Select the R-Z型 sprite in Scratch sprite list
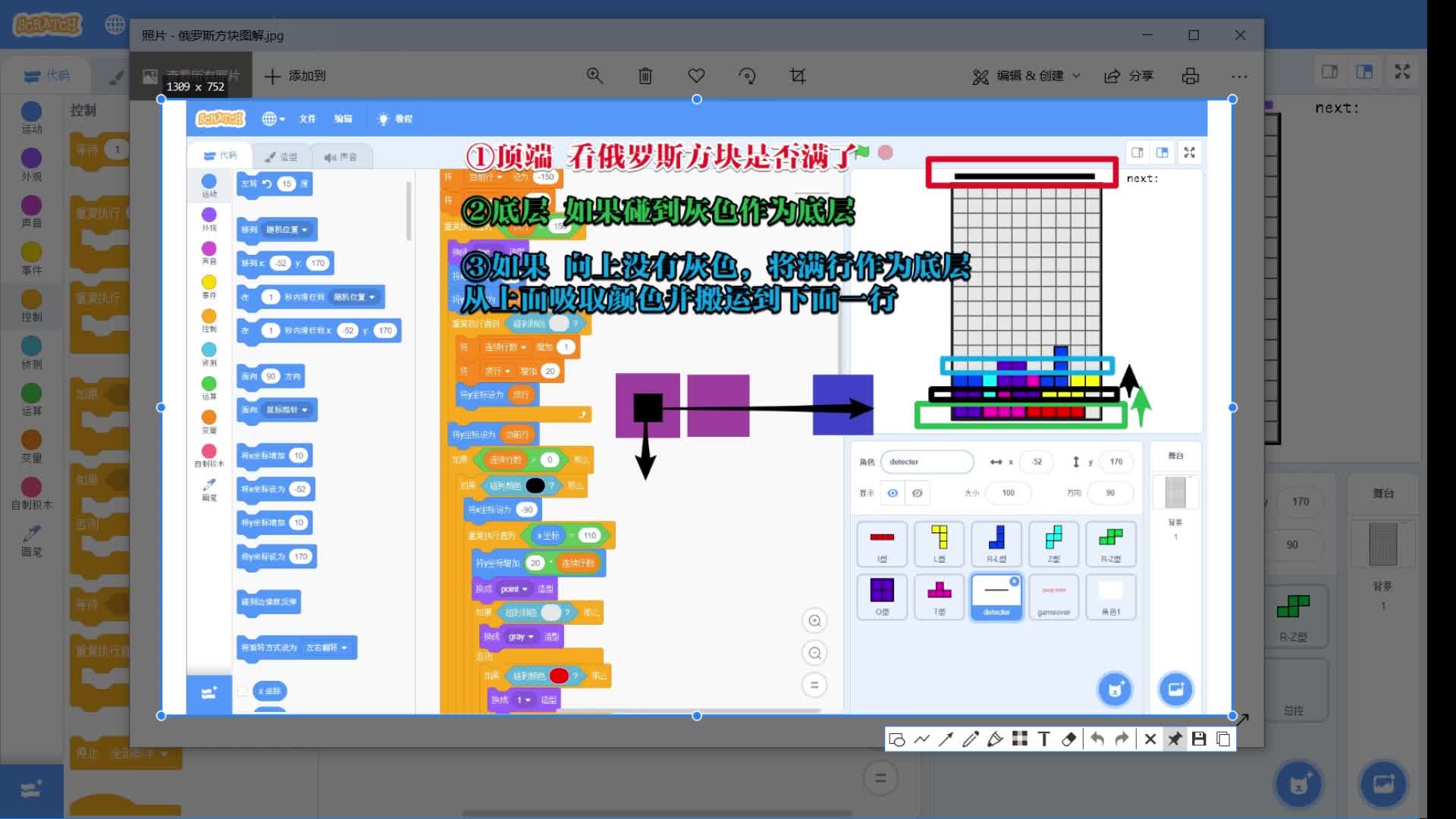This screenshot has height=819, width=1456. point(1293,616)
